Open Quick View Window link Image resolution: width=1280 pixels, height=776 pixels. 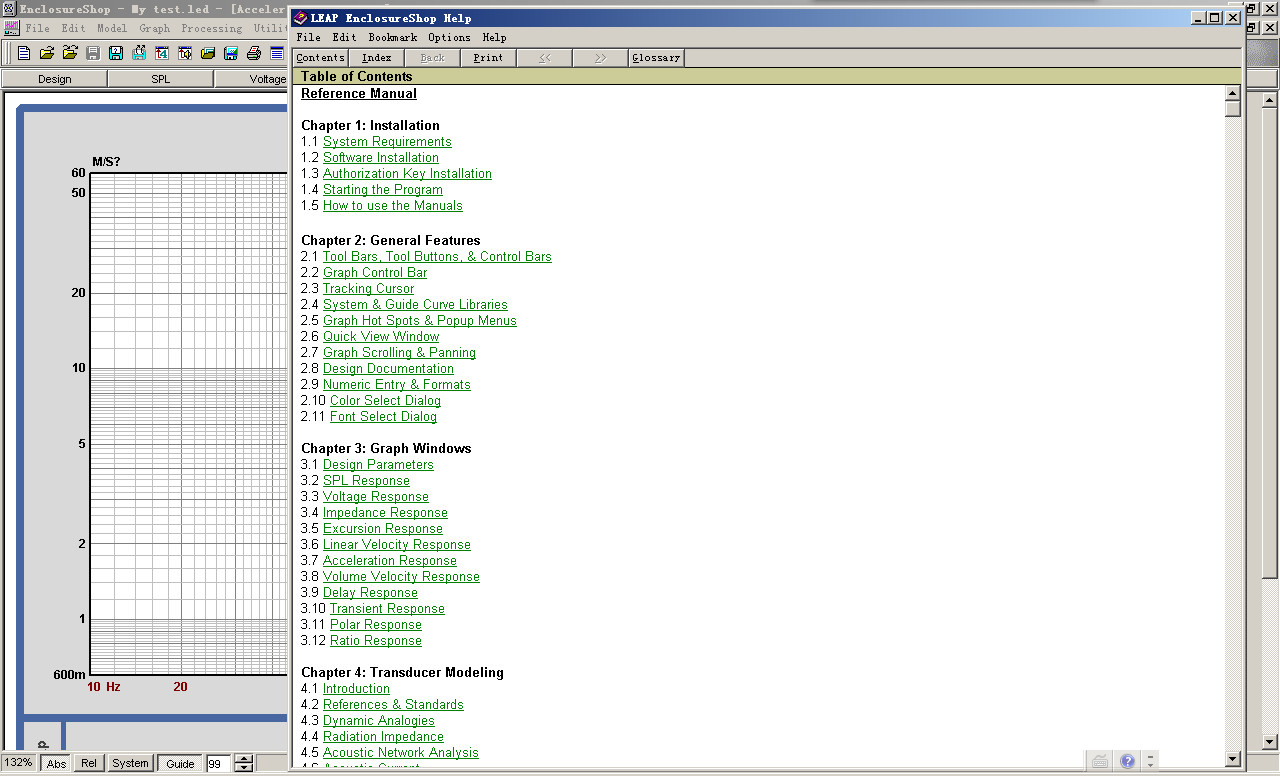381,337
